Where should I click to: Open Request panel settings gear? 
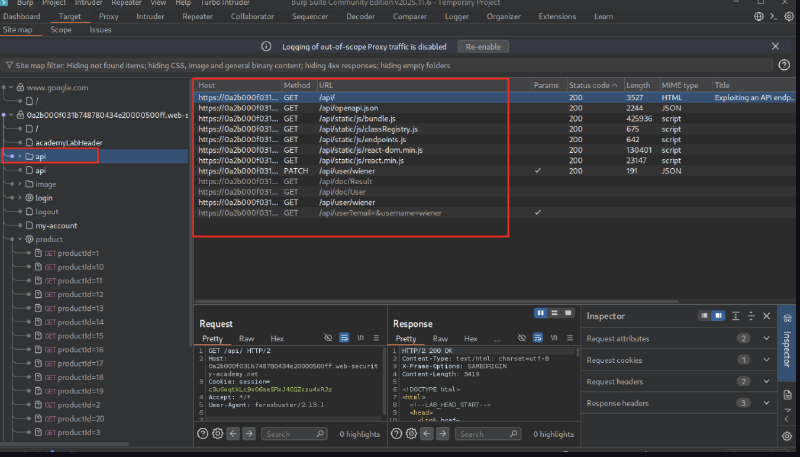coord(218,434)
